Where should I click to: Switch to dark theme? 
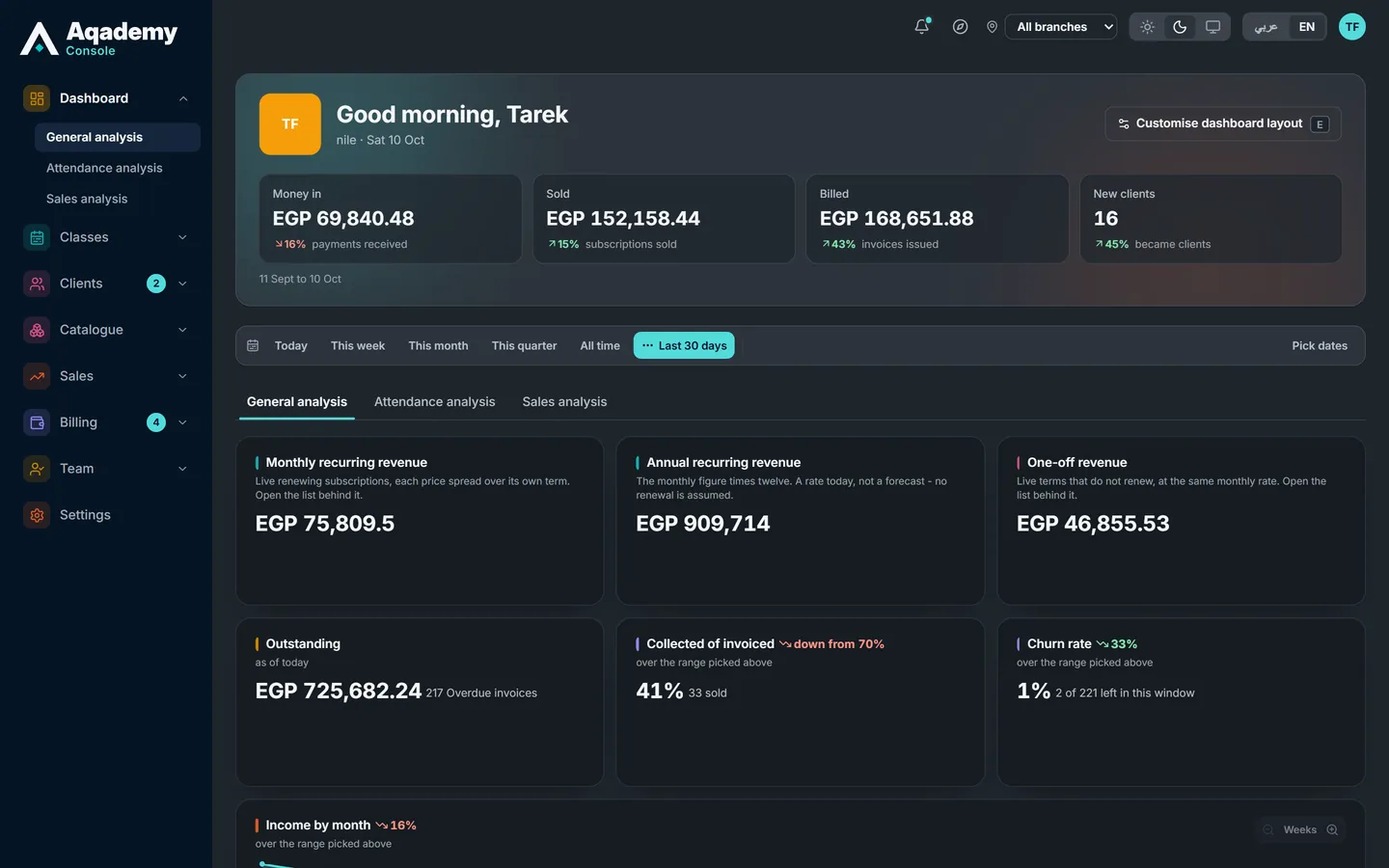tap(1180, 27)
